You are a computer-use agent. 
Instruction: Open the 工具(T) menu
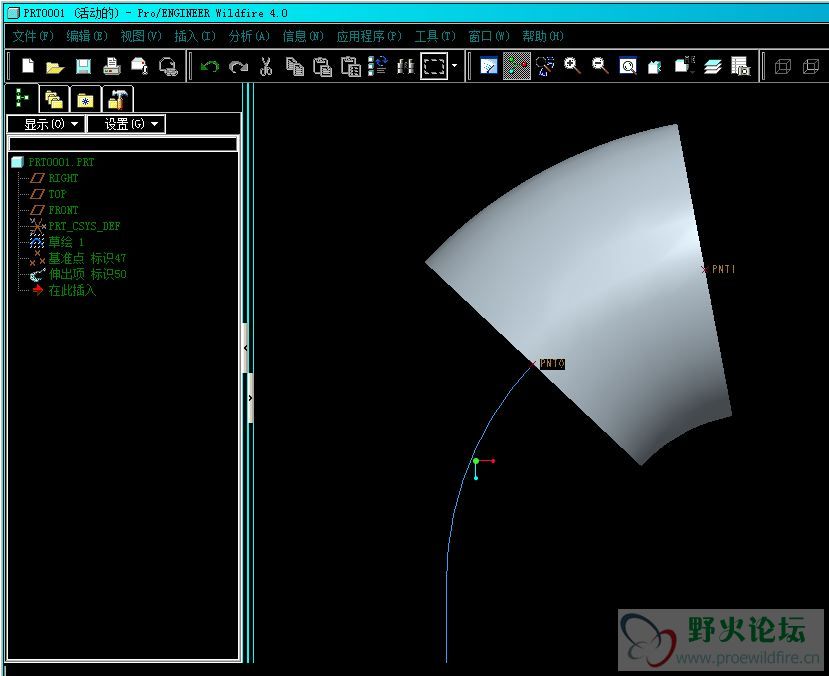(x=435, y=36)
